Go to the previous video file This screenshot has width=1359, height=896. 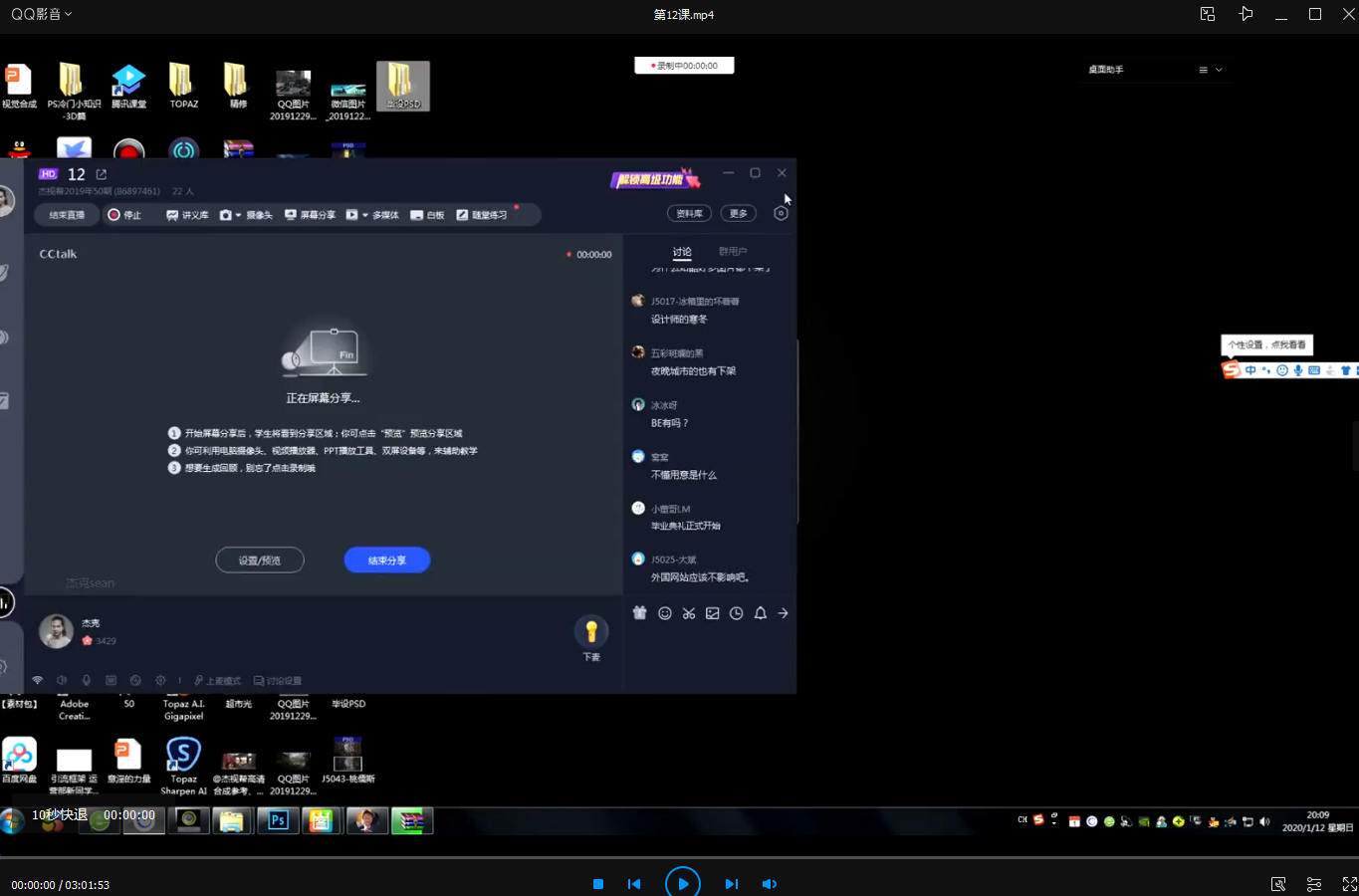(x=634, y=884)
